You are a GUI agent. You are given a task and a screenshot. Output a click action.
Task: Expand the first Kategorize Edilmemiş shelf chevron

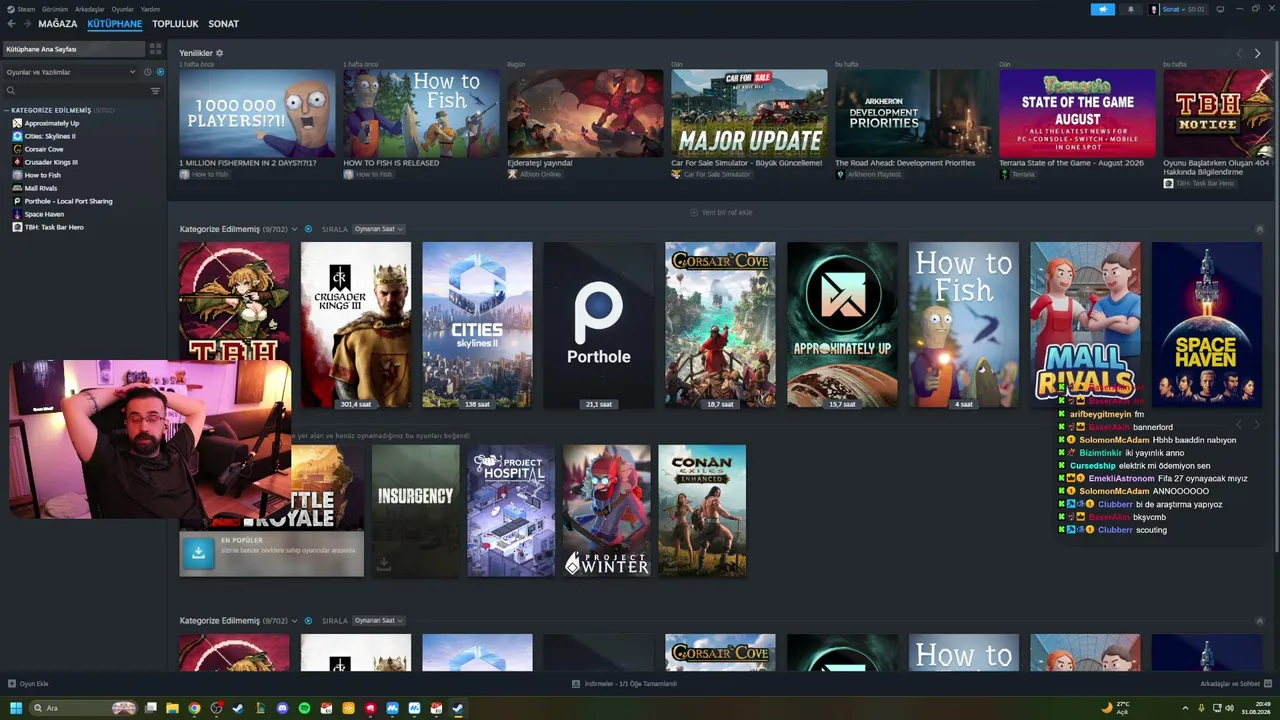point(295,229)
